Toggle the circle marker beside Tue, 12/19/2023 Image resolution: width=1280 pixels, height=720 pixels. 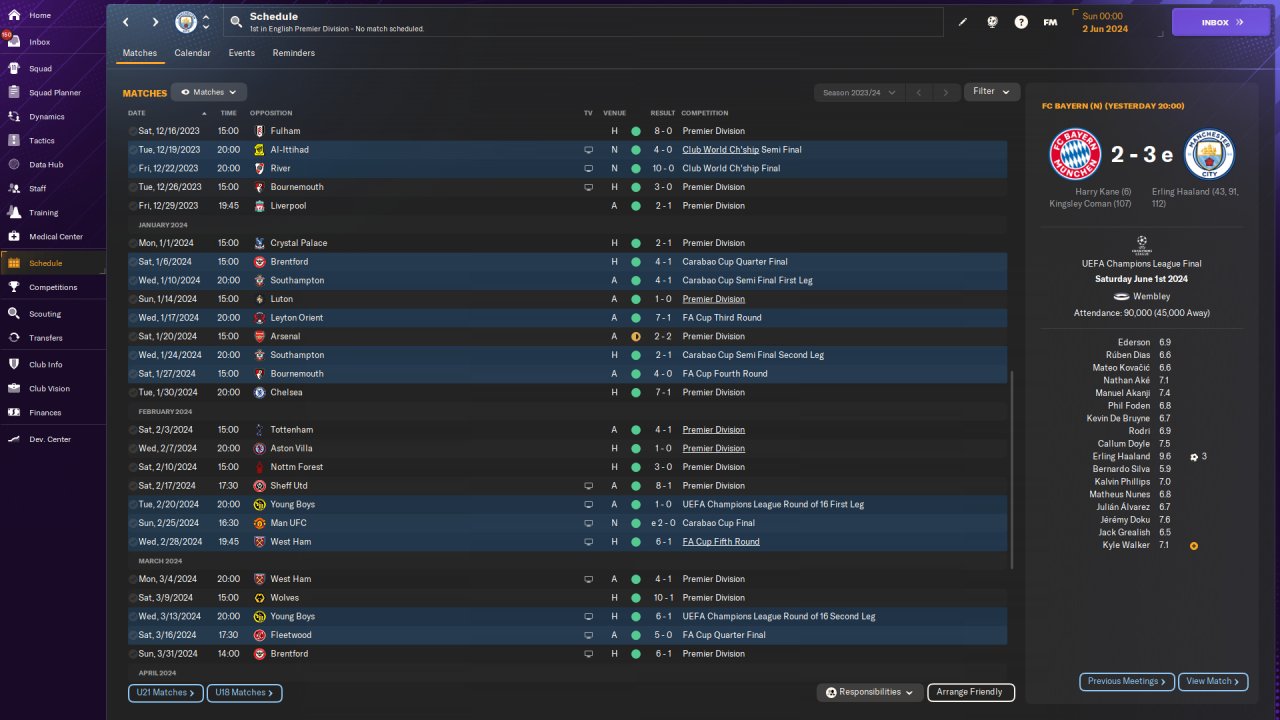click(133, 150)
